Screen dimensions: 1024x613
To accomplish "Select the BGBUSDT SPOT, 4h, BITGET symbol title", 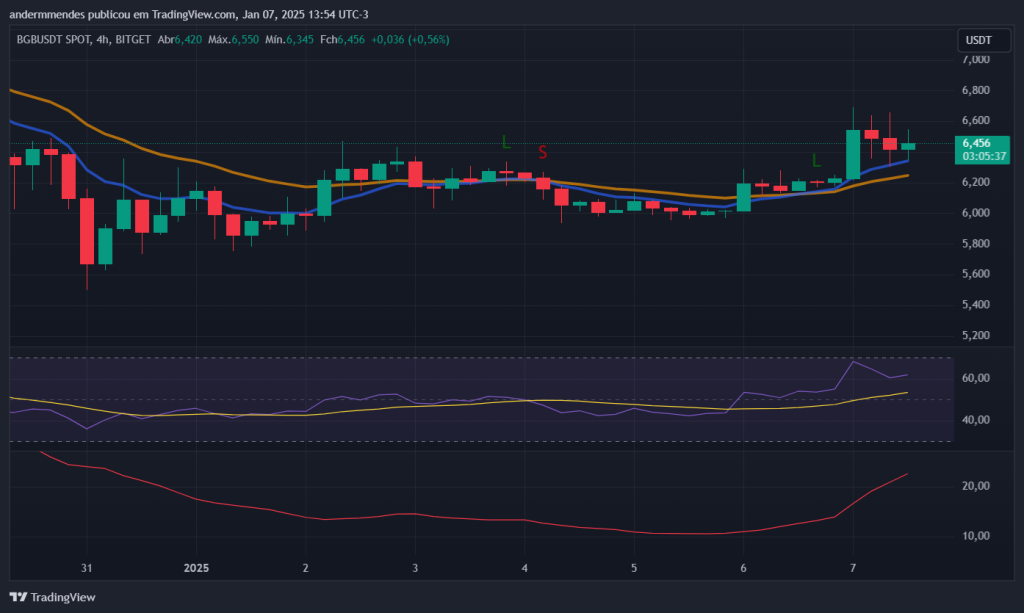I will tap(84, 40).
